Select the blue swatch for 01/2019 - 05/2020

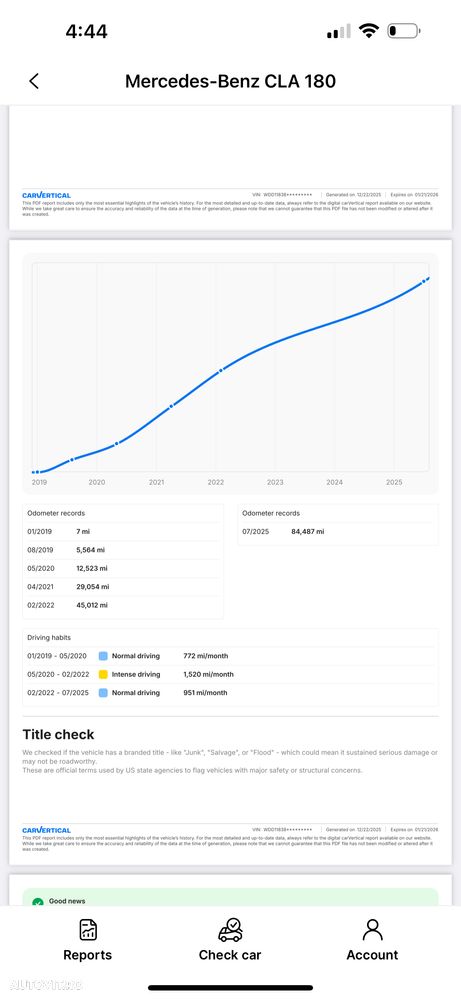click(x=103, y=656)
